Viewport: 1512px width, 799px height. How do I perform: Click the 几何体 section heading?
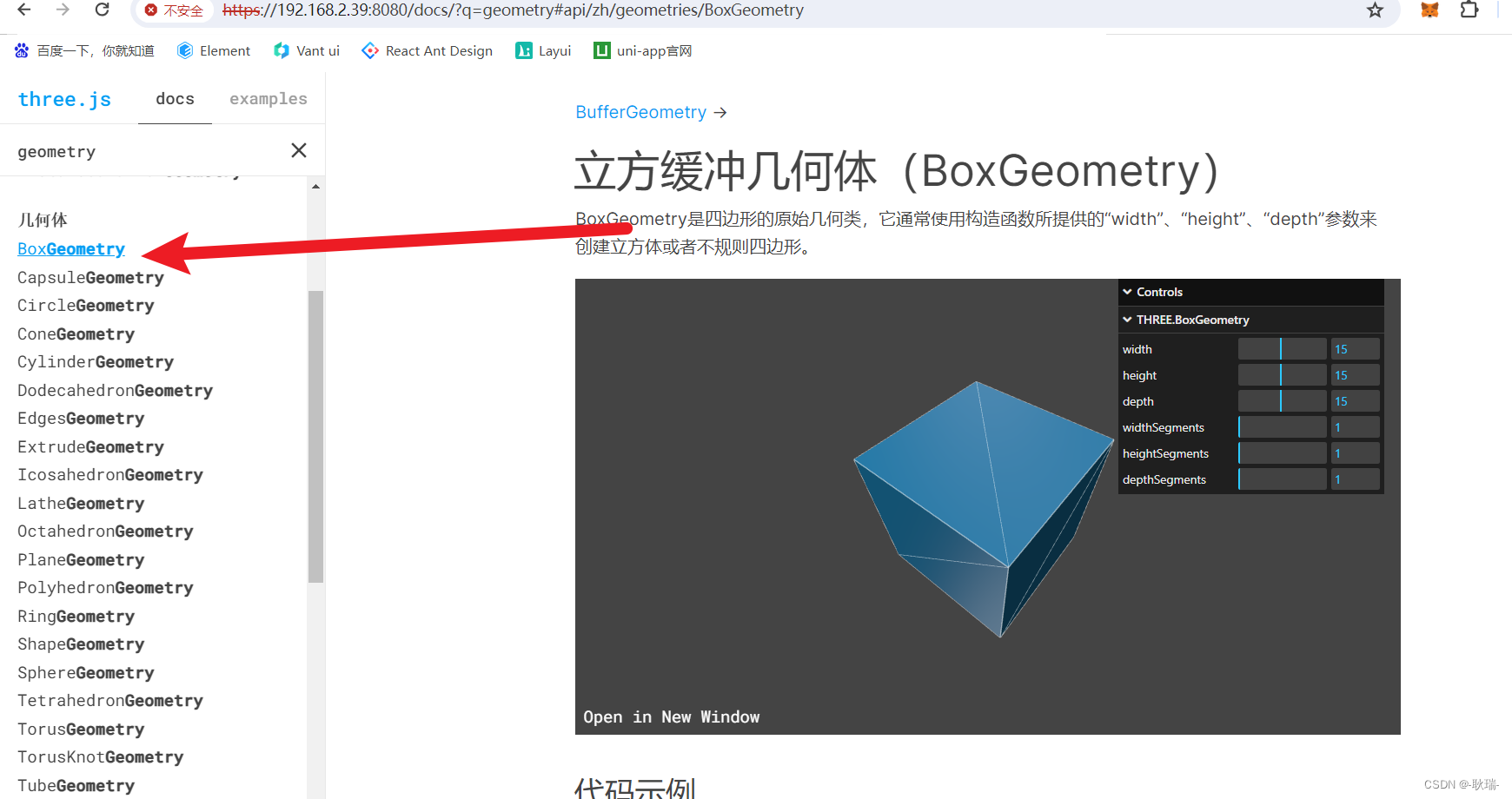point(43,220)
